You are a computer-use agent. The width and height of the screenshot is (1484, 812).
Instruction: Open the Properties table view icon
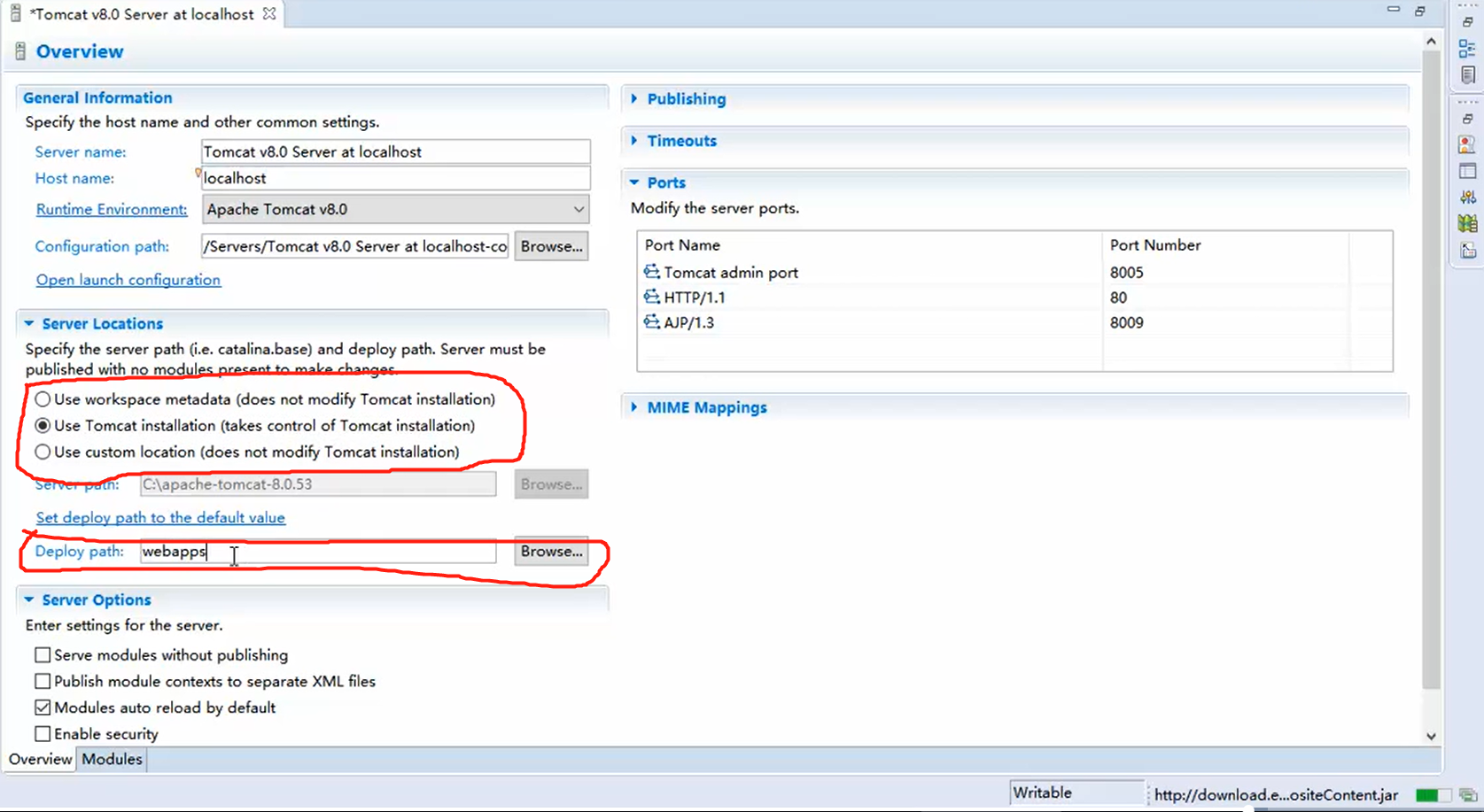point(1467,171)
